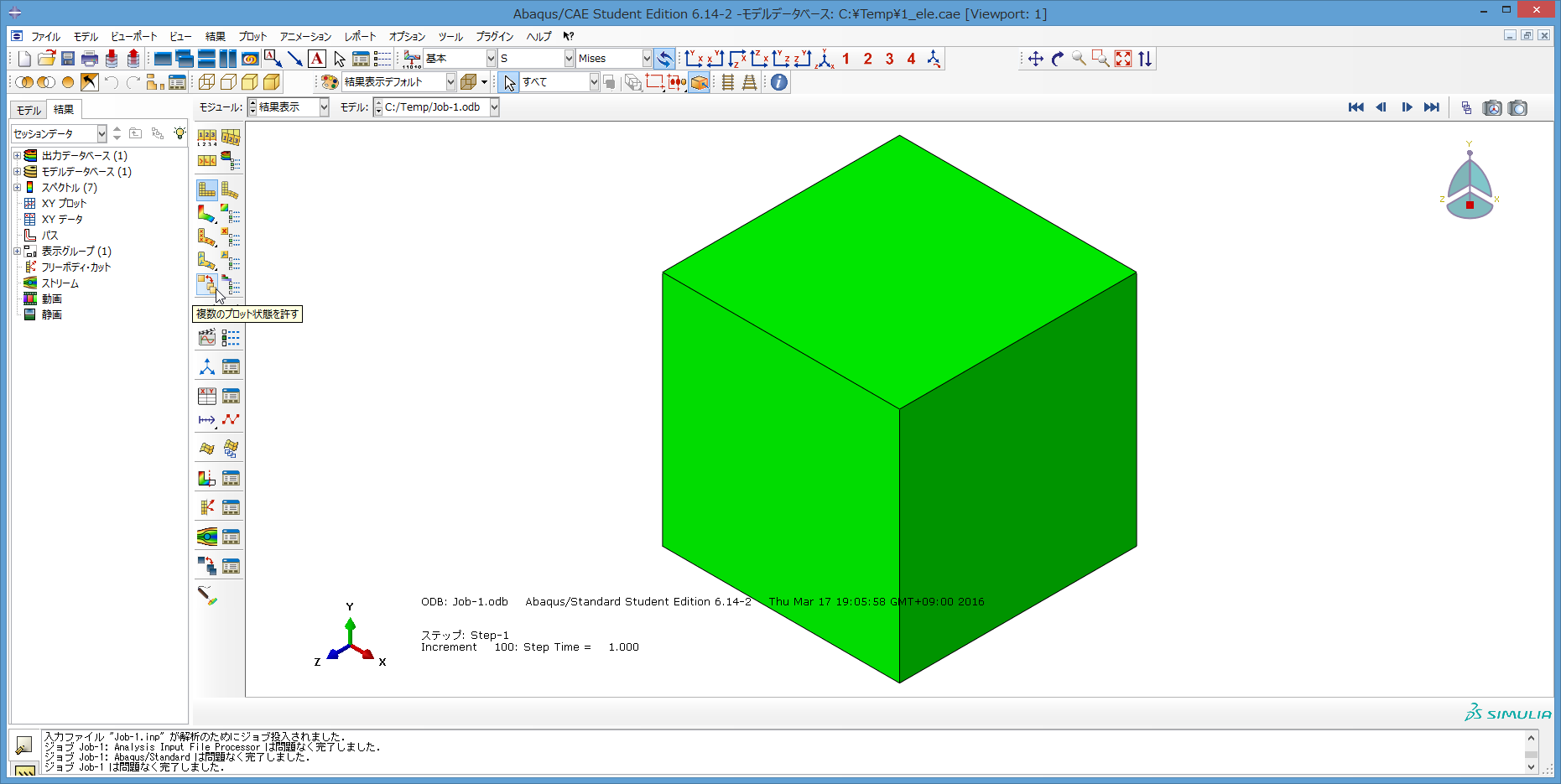
Task: Click the hidden line render style icon
Action: click(228, 82)
